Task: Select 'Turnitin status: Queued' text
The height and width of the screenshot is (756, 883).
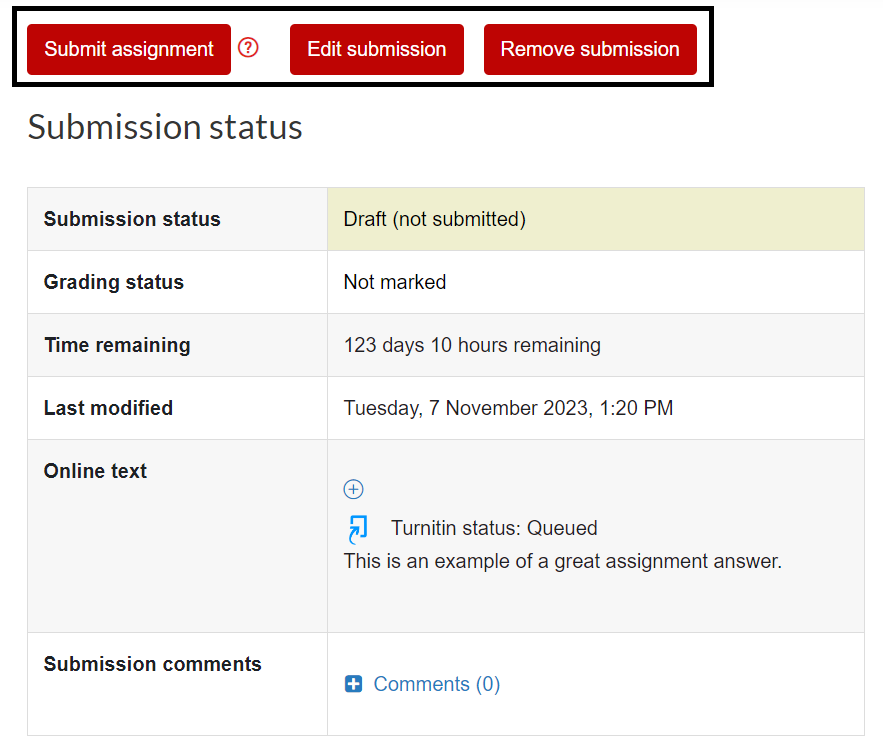Action: pyautogui.click(x=494, y=528)
